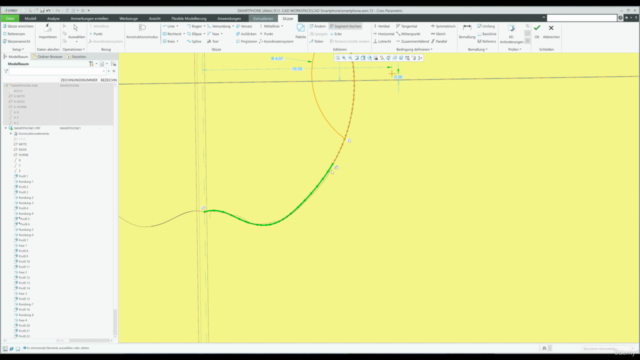Click the Teilen divide tool
Image resolution: width=640 pixels, height=360 pixels.
pyautogui.click(x=316, y=41)
